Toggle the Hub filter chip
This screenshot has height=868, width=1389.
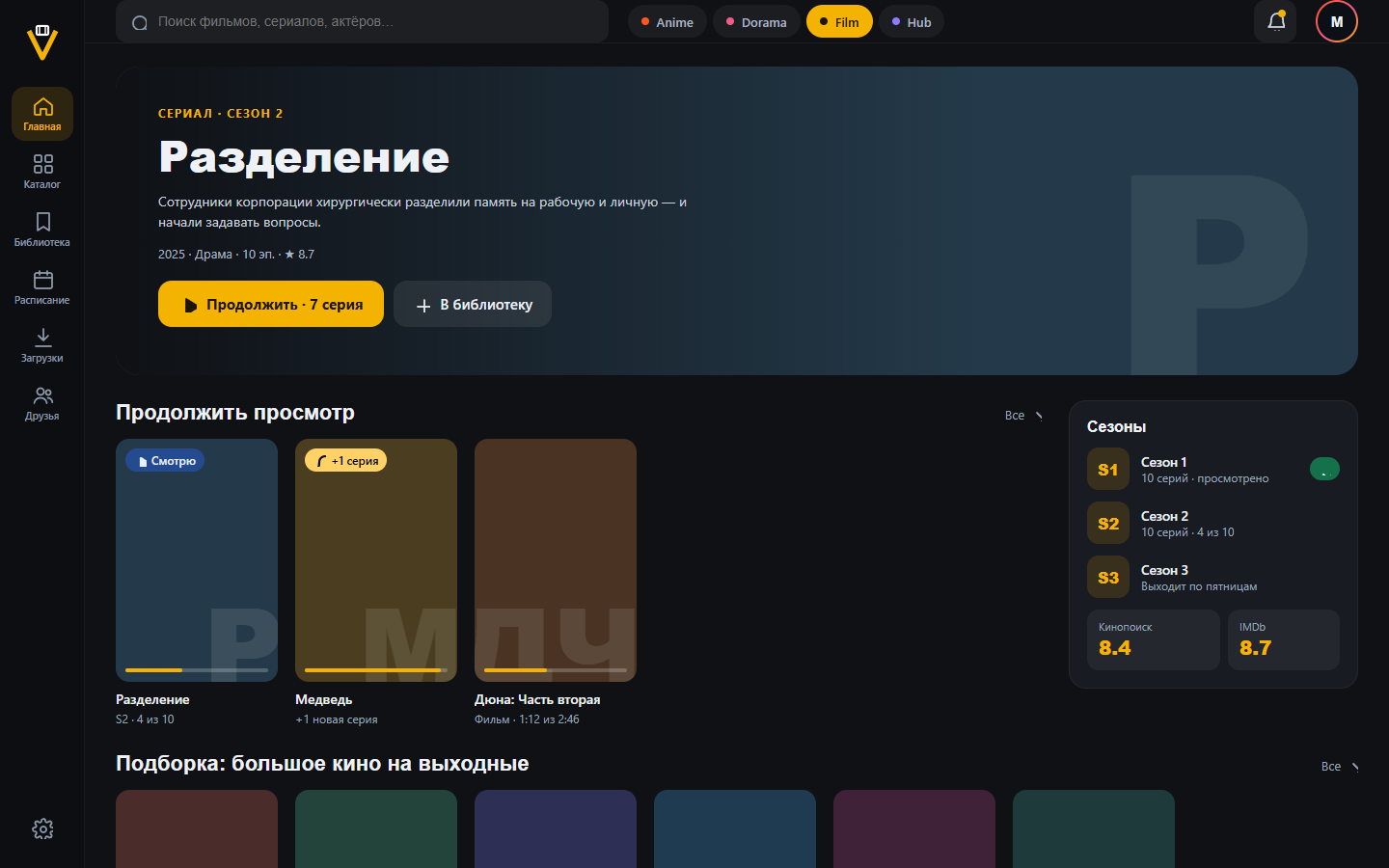[x=912, y=22]
